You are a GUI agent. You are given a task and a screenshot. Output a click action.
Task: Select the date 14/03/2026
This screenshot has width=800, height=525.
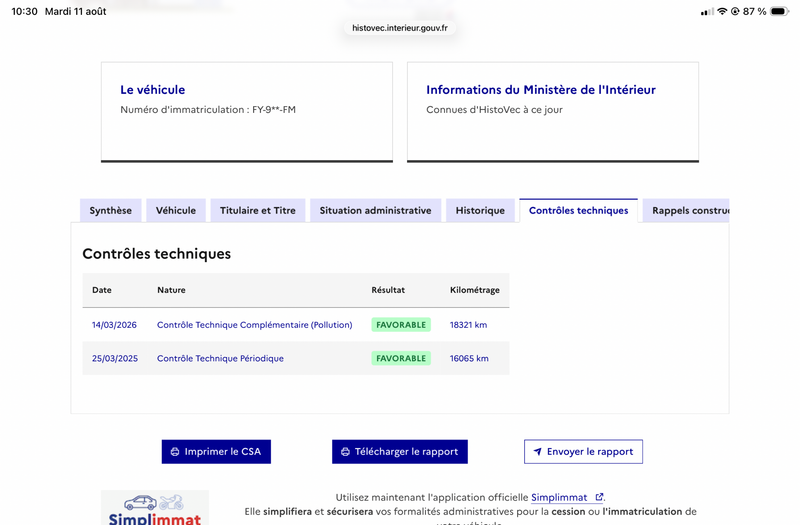click(x=114, y=324)
